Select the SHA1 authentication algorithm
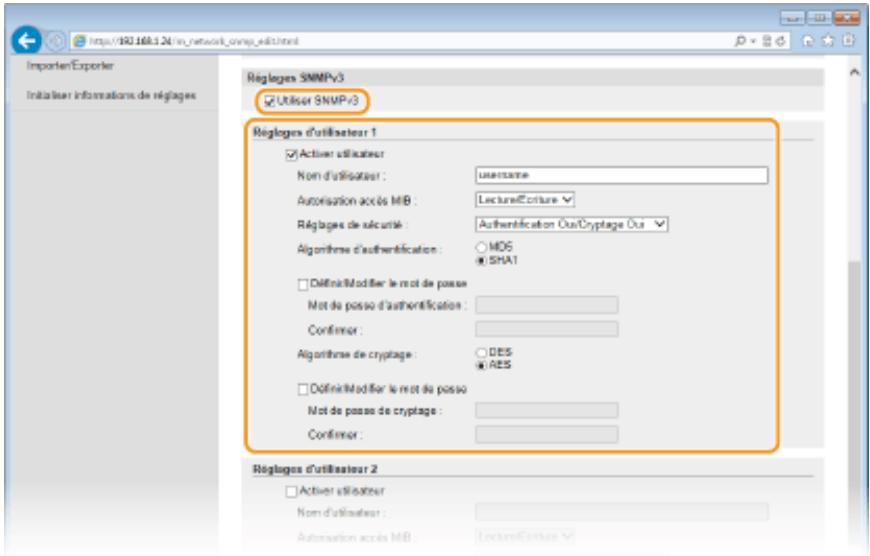The image size is (870, 556). click(481, 260)
